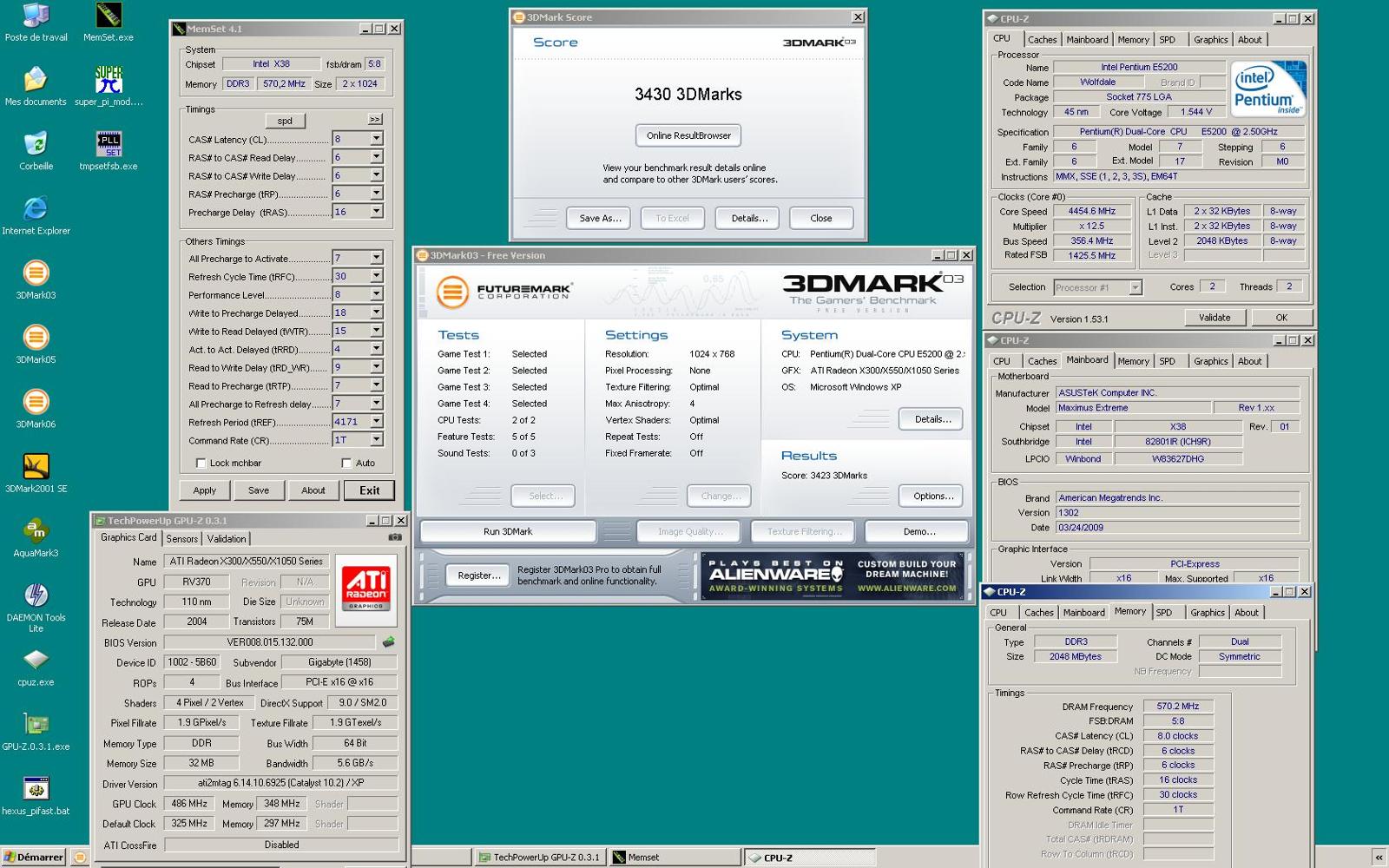Open the RAS# to CAS# Read Delay dropdown
The width and height of the screenshot is (1389, 868).
point(377,157)
